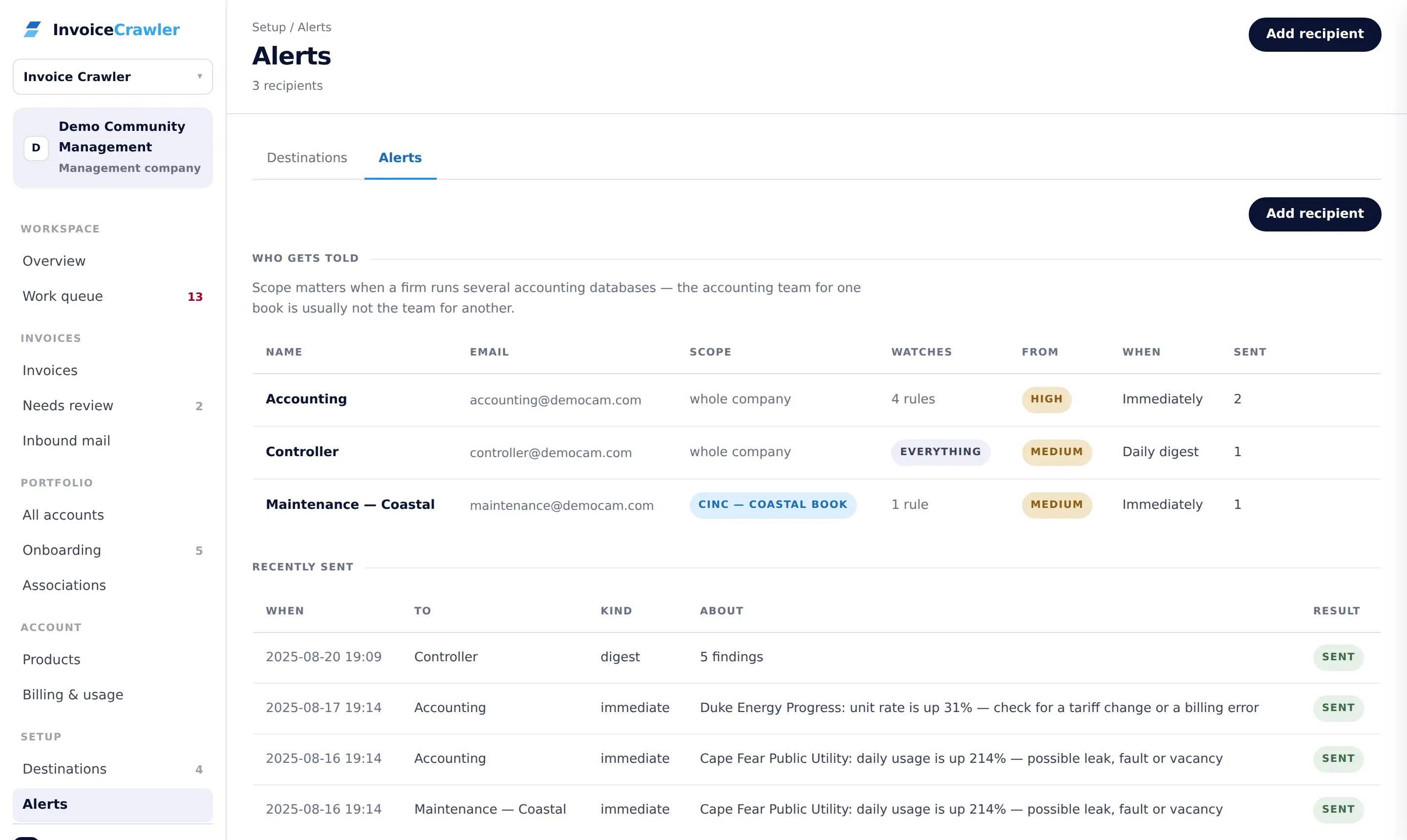The image size is (1407, 840).
Task: Click the RESULT column header
Action: click(x=1336, y=611)
